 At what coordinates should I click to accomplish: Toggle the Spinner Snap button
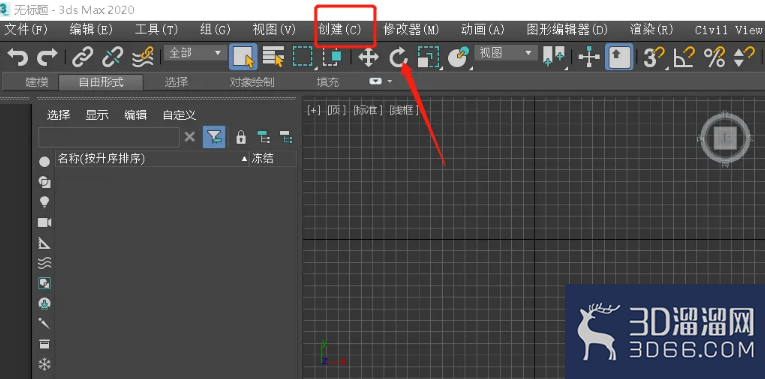[x=745, y=57]
